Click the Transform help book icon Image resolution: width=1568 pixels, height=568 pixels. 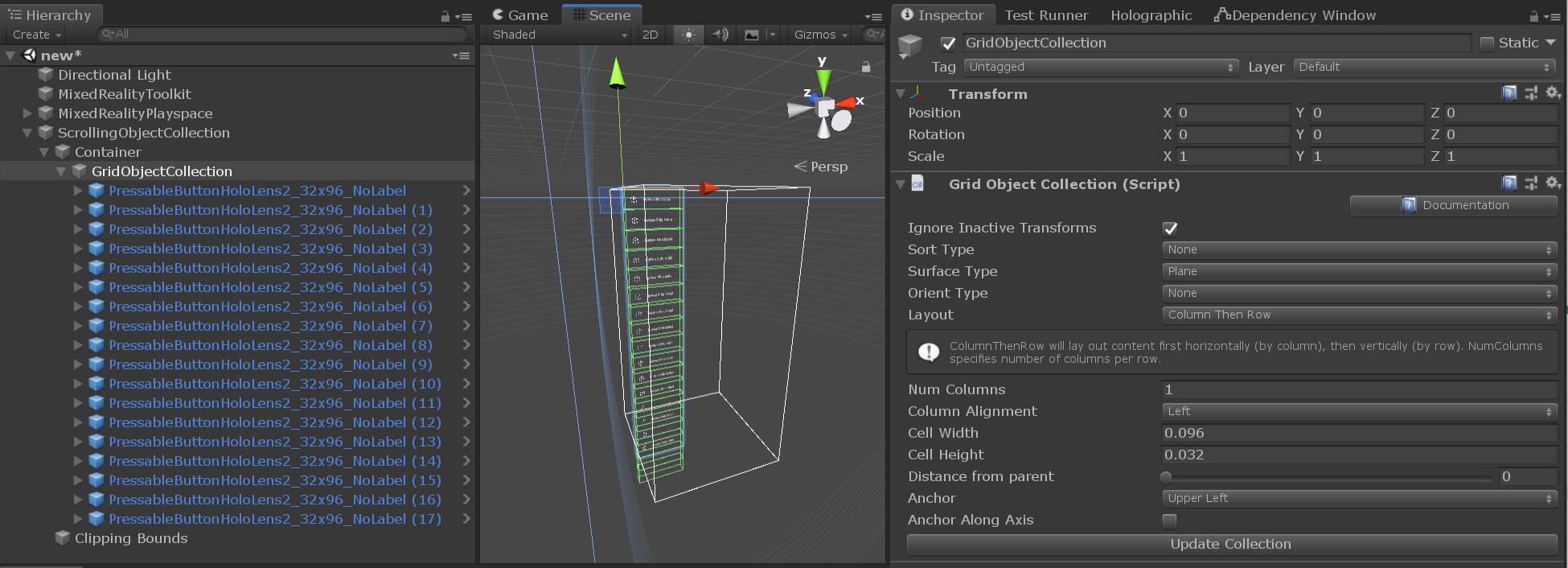coord(1509,93)
